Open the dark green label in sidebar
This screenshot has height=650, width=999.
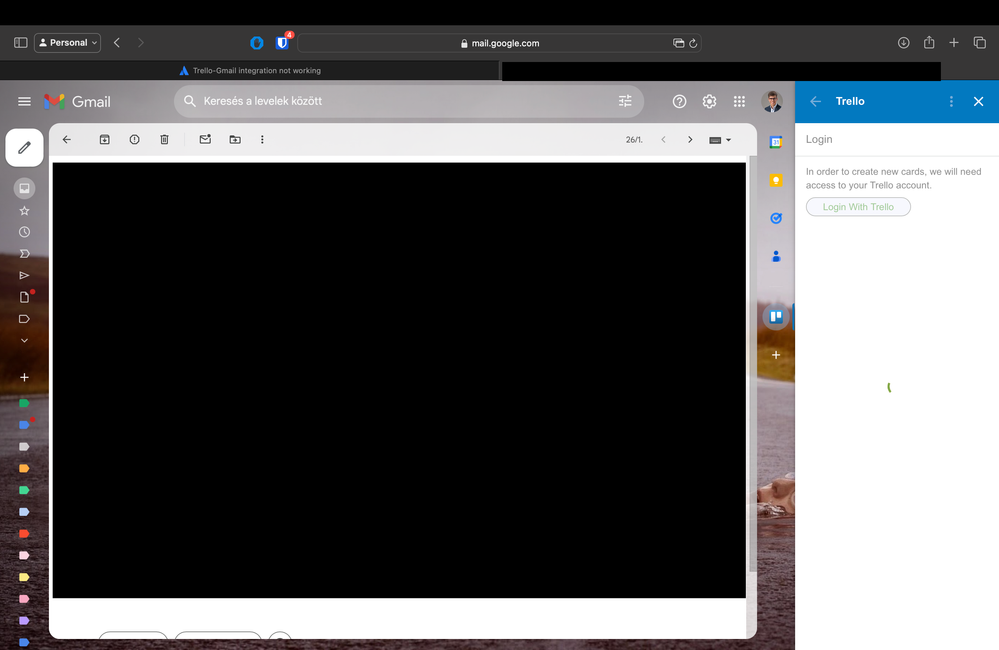point(24,403)
